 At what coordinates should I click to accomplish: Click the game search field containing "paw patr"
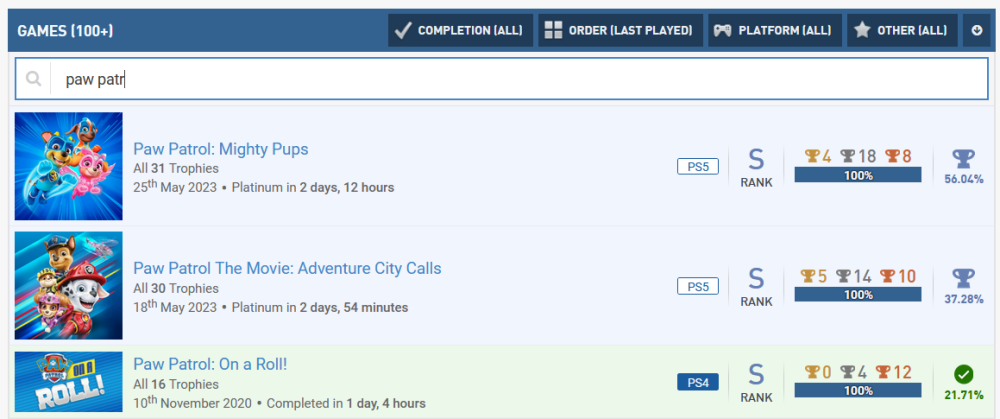(x=500, y=79)
